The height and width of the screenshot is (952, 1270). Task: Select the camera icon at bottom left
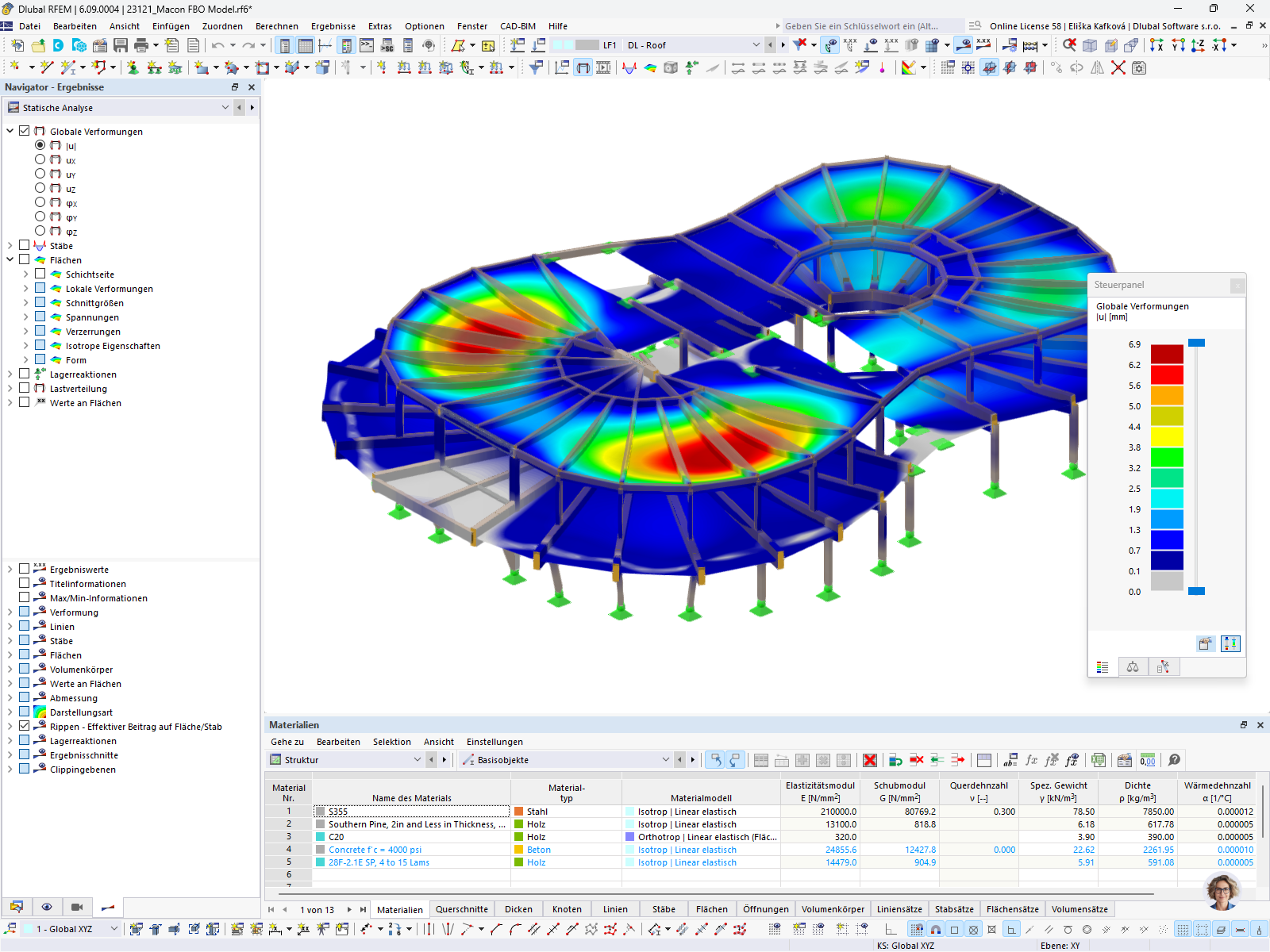click(76, 907)
